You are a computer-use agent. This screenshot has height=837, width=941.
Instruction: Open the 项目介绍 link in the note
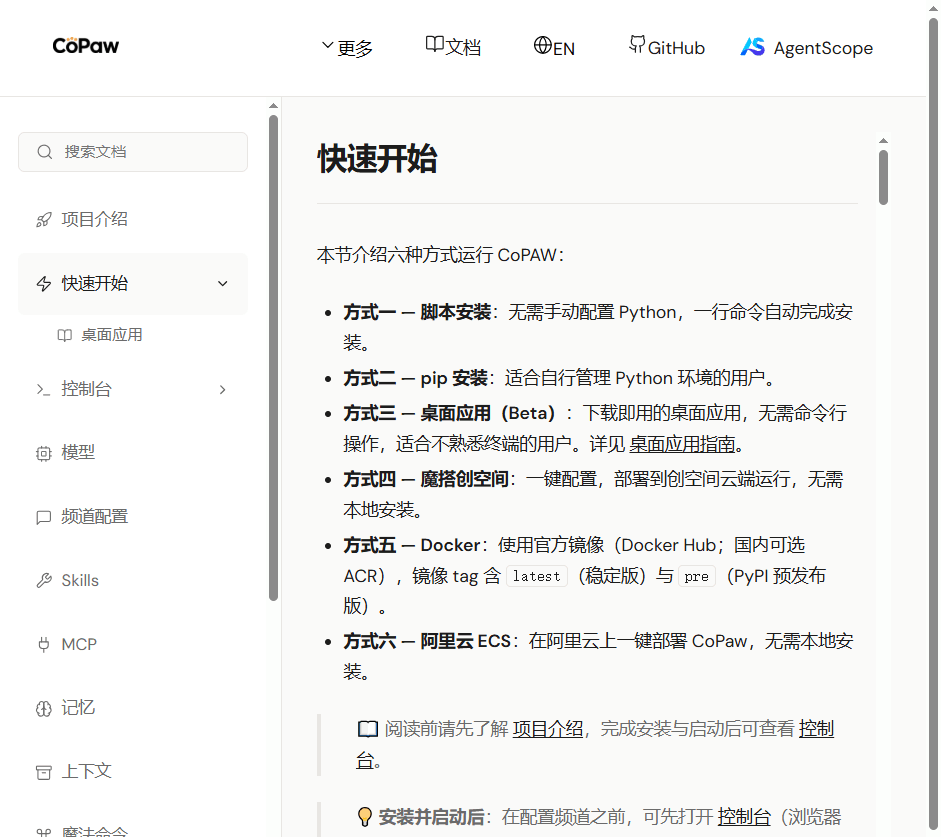(547, 729)
